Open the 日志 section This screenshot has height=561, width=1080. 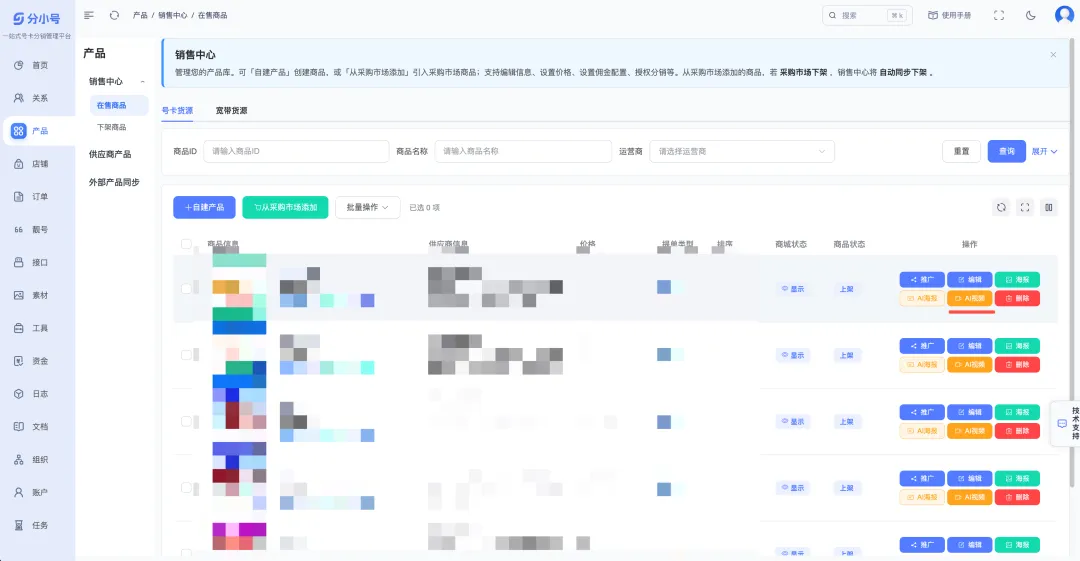[x=38, y=394]
